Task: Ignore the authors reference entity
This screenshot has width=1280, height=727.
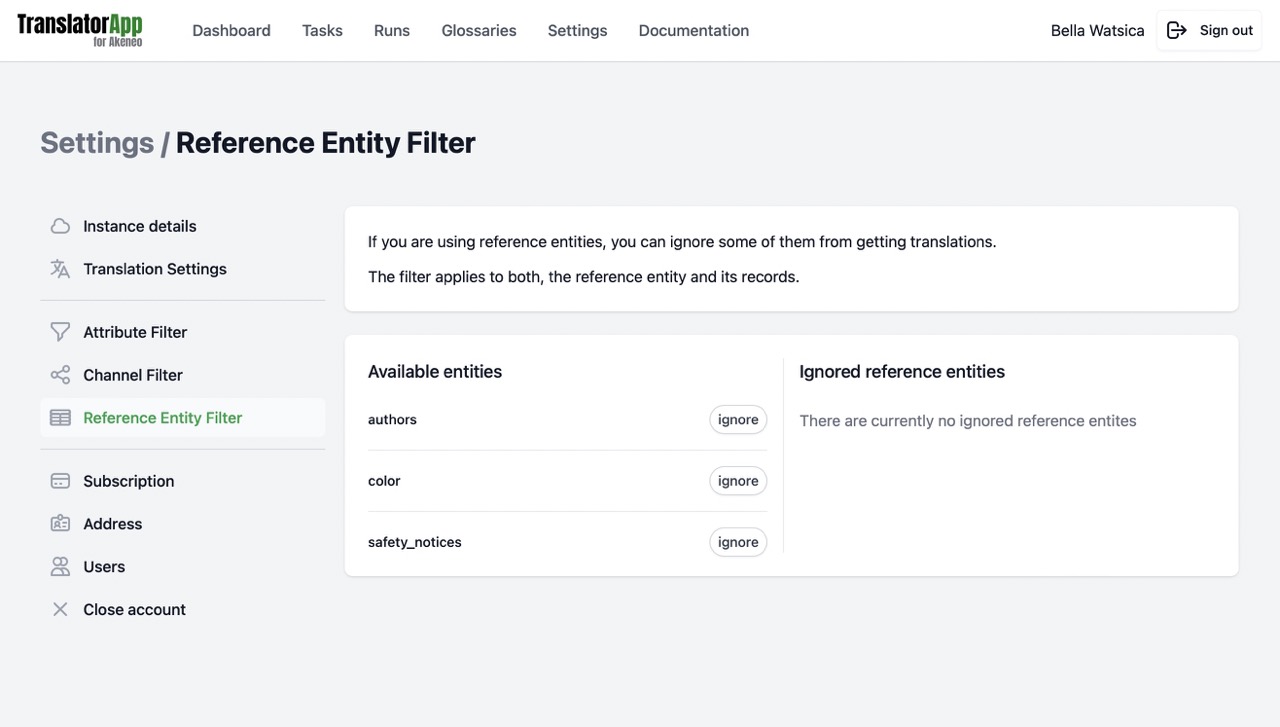Action: [x=738, y=420]
